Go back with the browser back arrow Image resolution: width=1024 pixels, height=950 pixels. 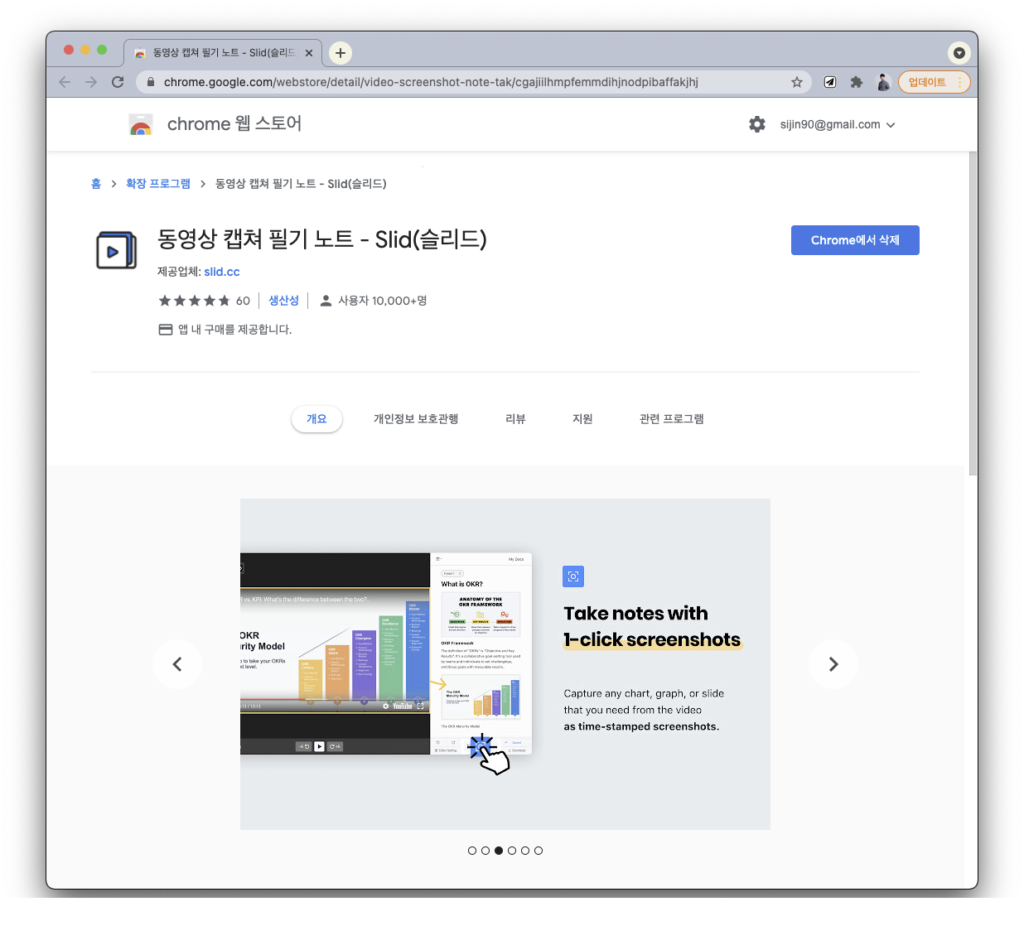(64, 82)
